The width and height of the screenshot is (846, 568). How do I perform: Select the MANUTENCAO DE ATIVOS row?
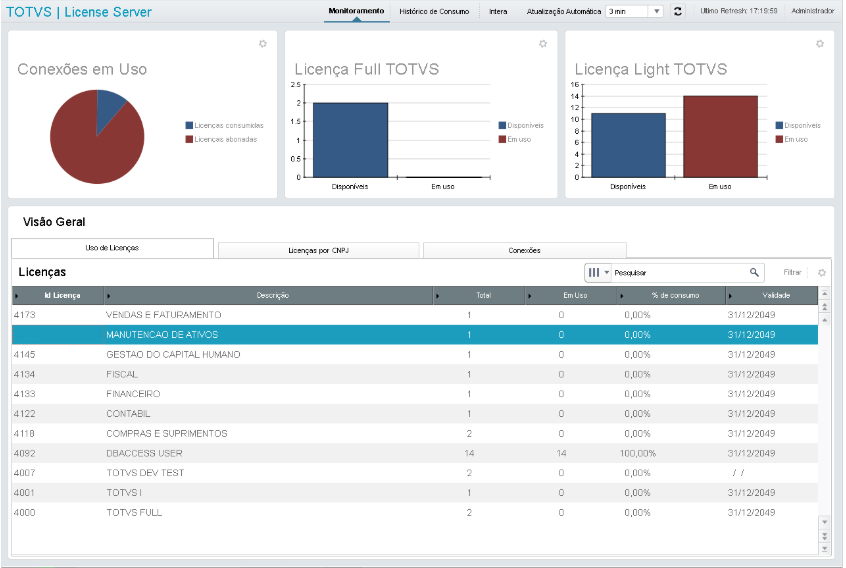point(414,334)
